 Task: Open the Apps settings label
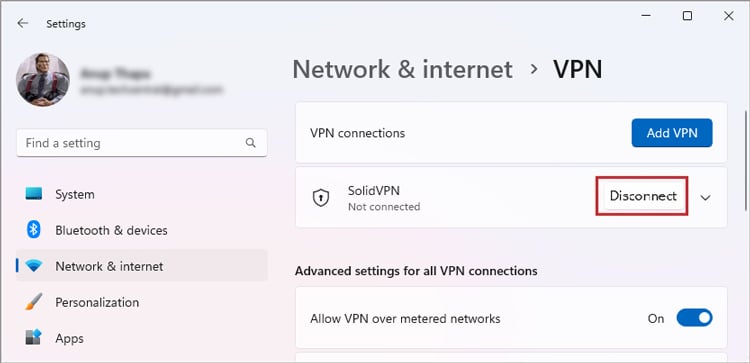click(69, 338)
